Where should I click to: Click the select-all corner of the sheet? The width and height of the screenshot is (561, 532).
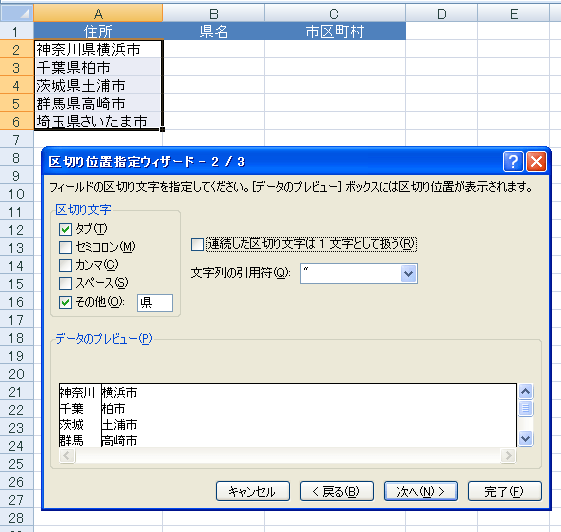pos(17,13)
